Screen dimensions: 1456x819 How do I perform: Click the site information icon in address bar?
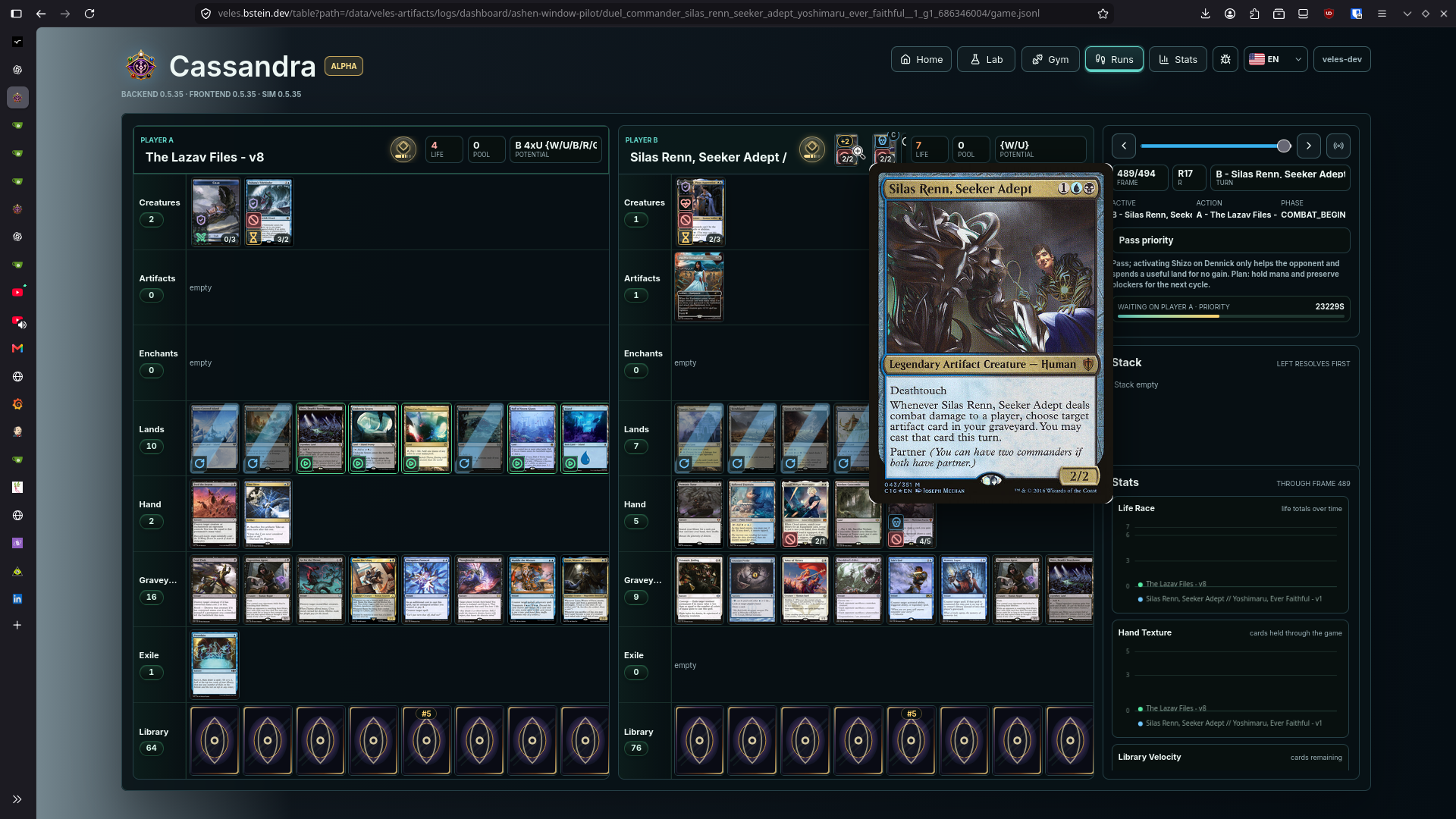(x=206, y=14)
